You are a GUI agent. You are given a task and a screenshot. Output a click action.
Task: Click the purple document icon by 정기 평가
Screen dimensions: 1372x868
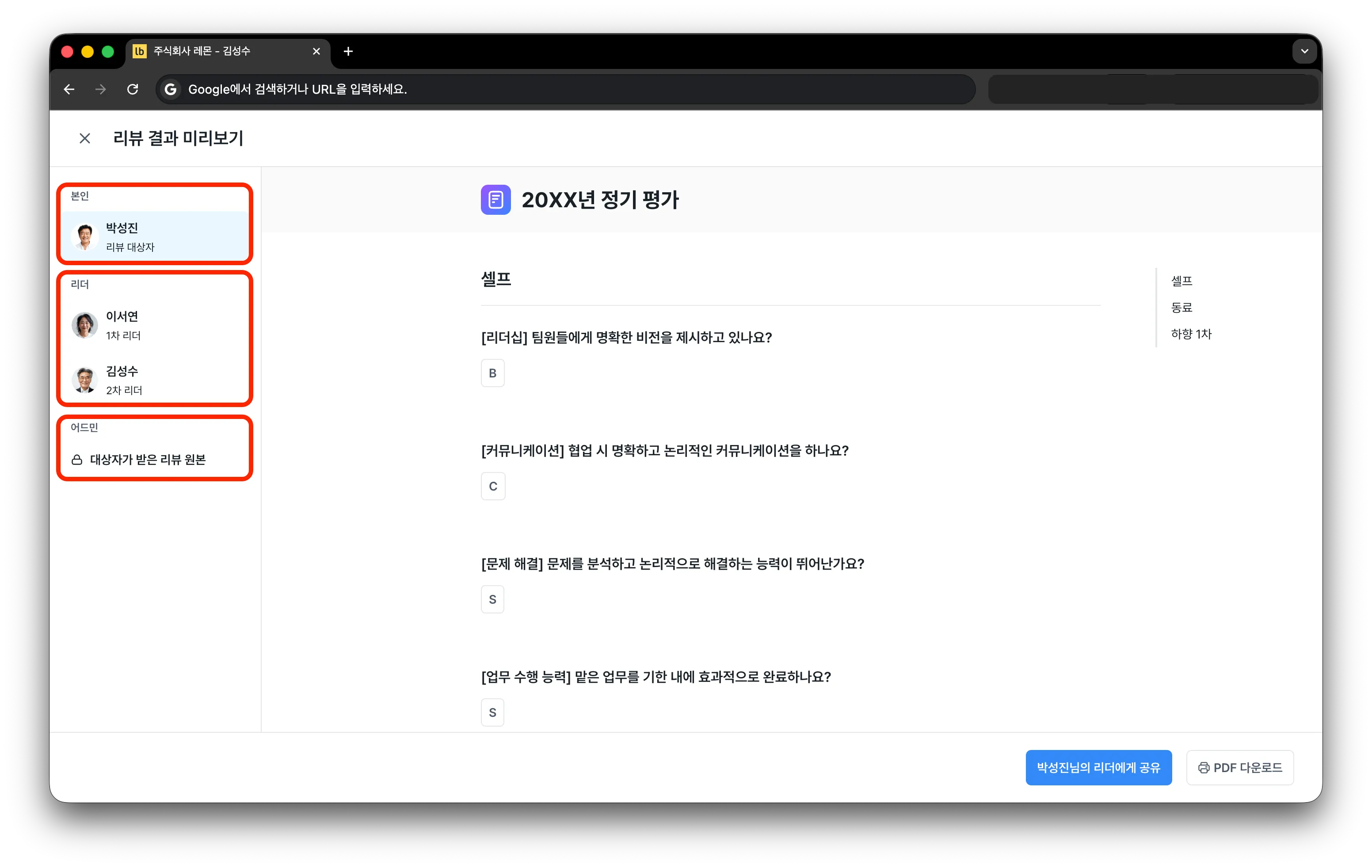click(x=495, y=200)
